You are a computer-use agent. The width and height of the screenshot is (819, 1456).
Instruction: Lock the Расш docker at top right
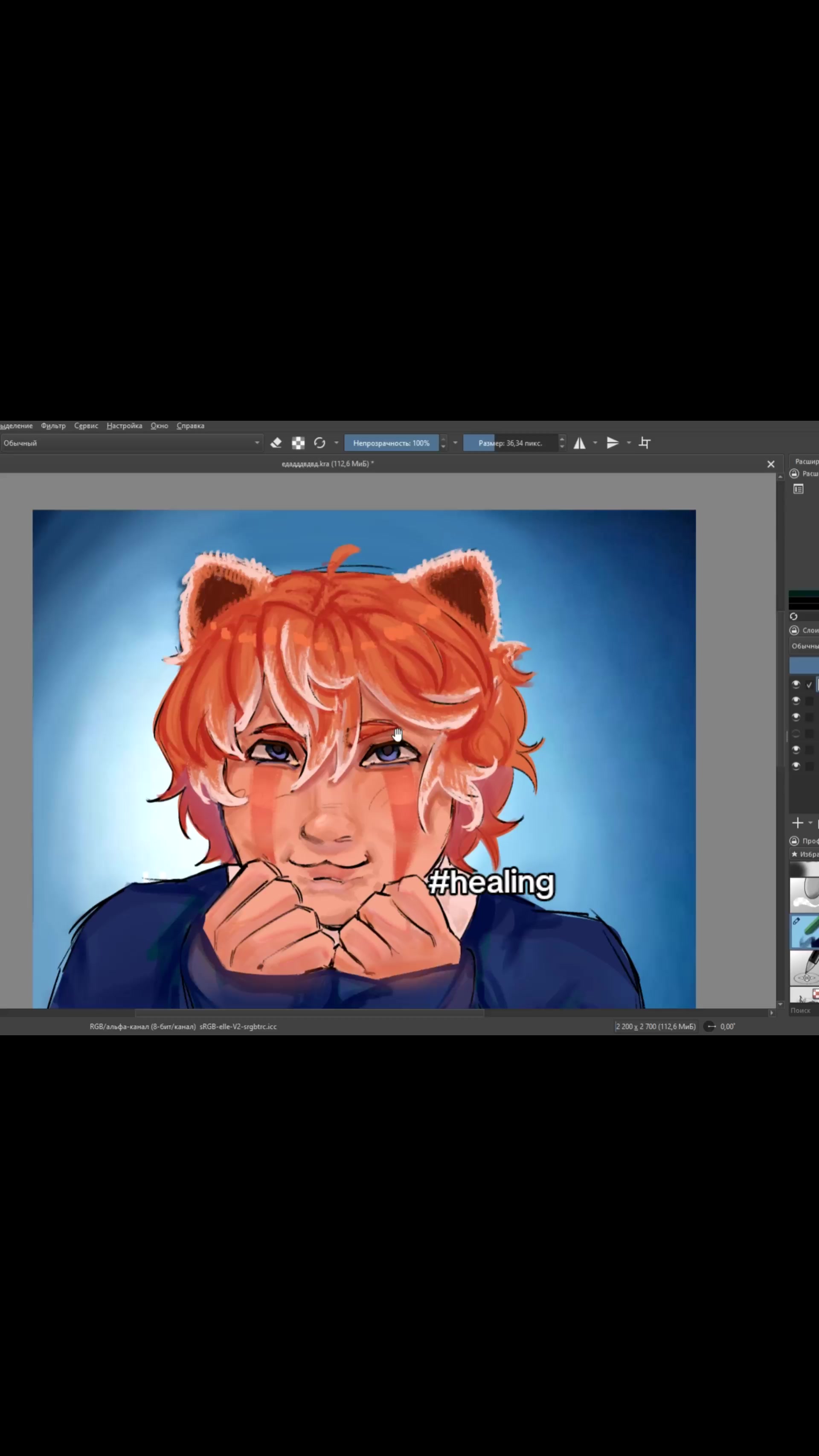tap(794, 474)
